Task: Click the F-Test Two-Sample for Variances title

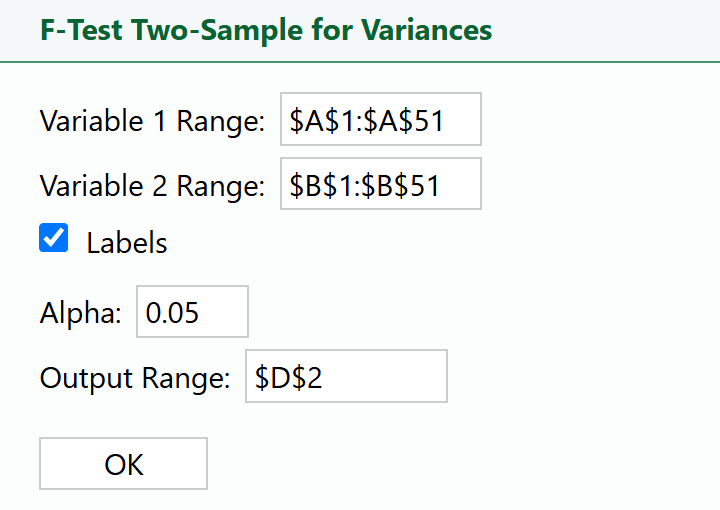Action: pyautogui.click(x=266, y=30)
